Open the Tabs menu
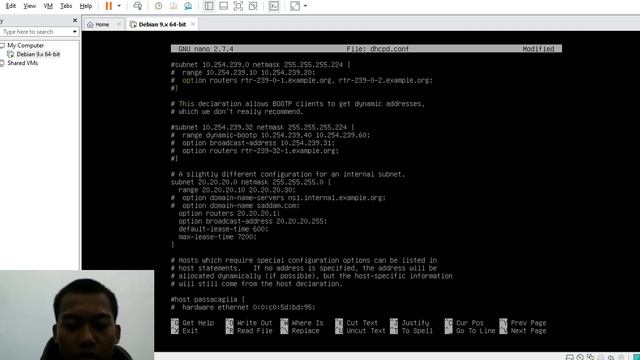Image resolution: width=640 pixels, height=360 pixels. 66,6
